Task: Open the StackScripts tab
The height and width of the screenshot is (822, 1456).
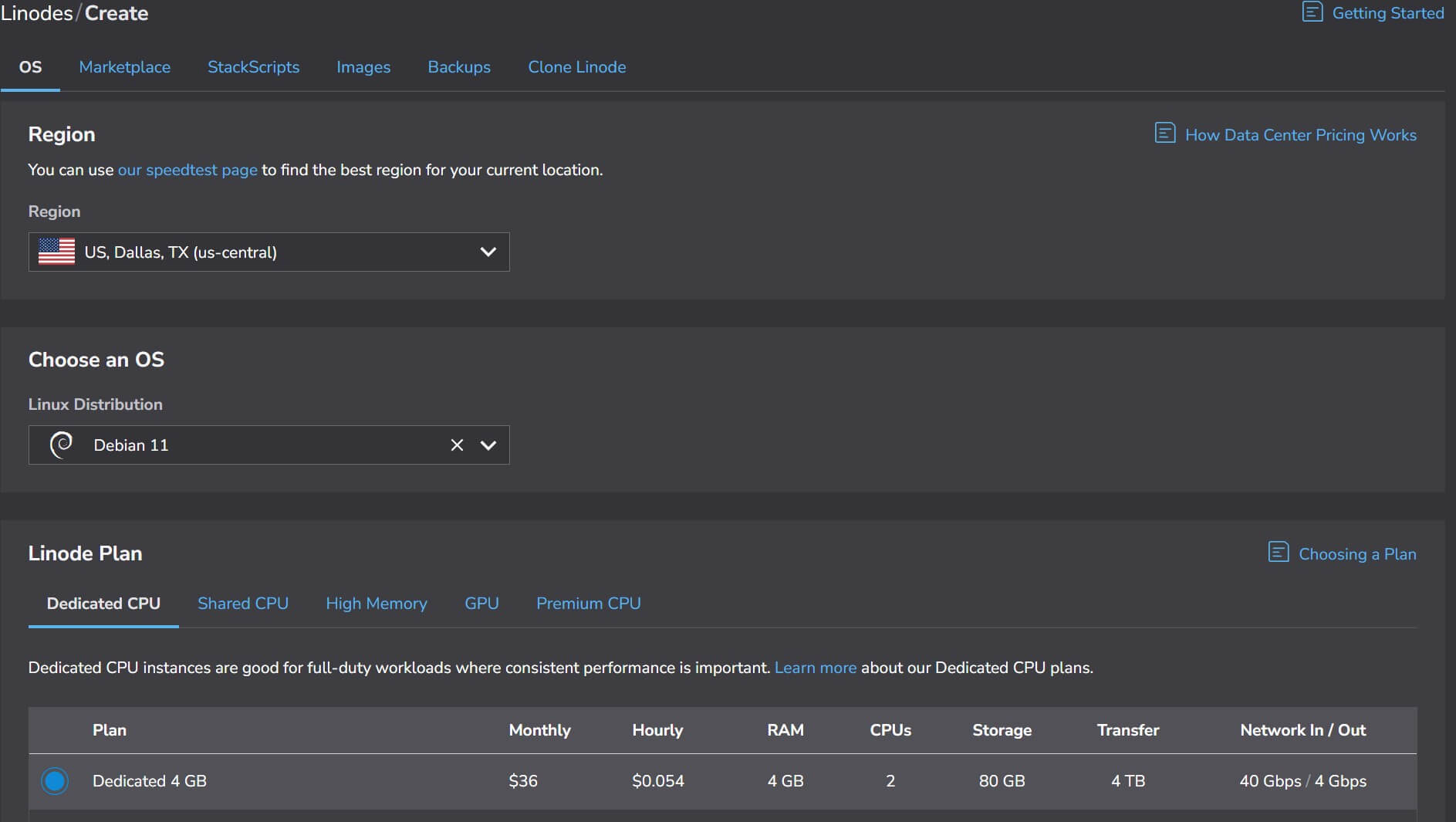Action: [x=253, y=67]
